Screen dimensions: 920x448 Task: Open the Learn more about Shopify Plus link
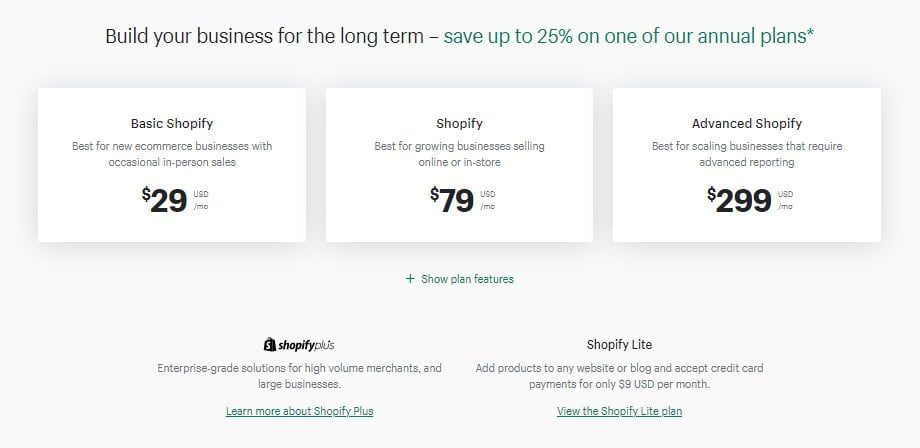click(x=299, y=411)
